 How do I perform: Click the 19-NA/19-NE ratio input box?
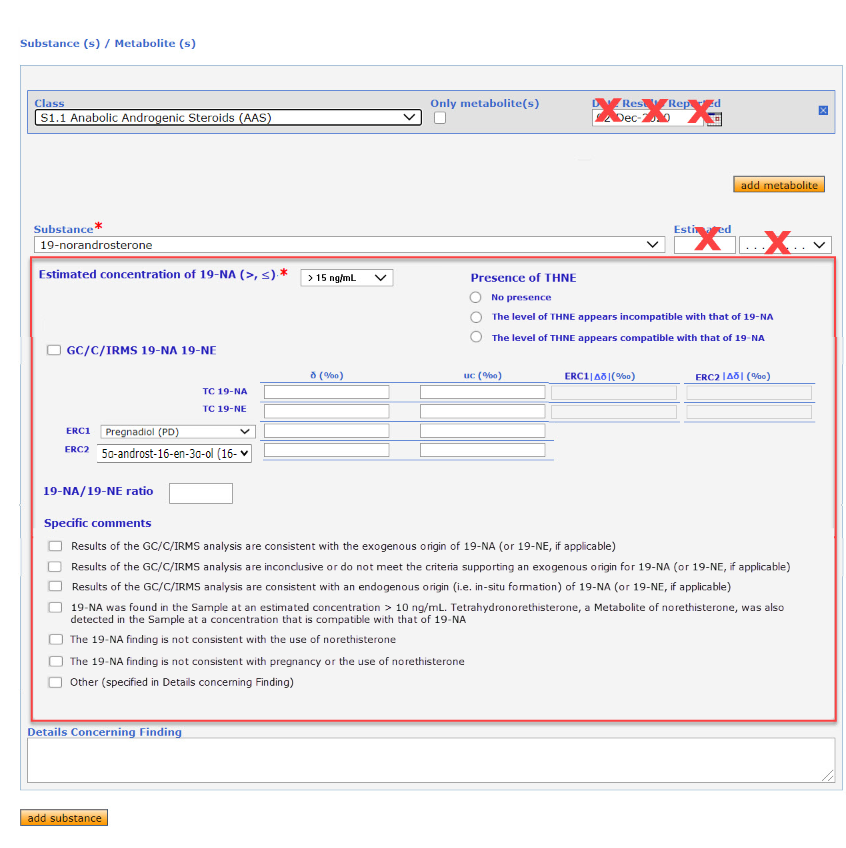[201, 493]
